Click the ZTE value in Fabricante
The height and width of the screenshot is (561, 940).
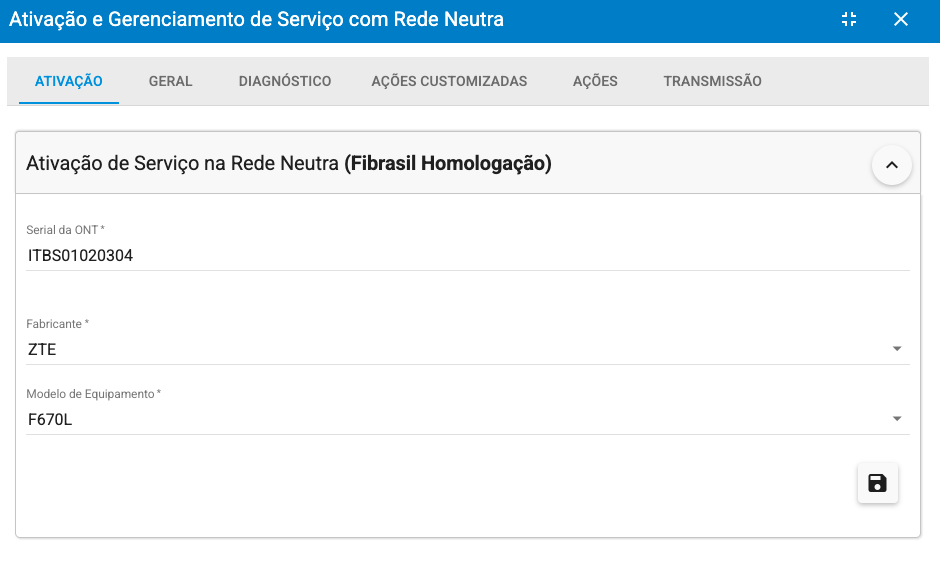click(42, 350)
